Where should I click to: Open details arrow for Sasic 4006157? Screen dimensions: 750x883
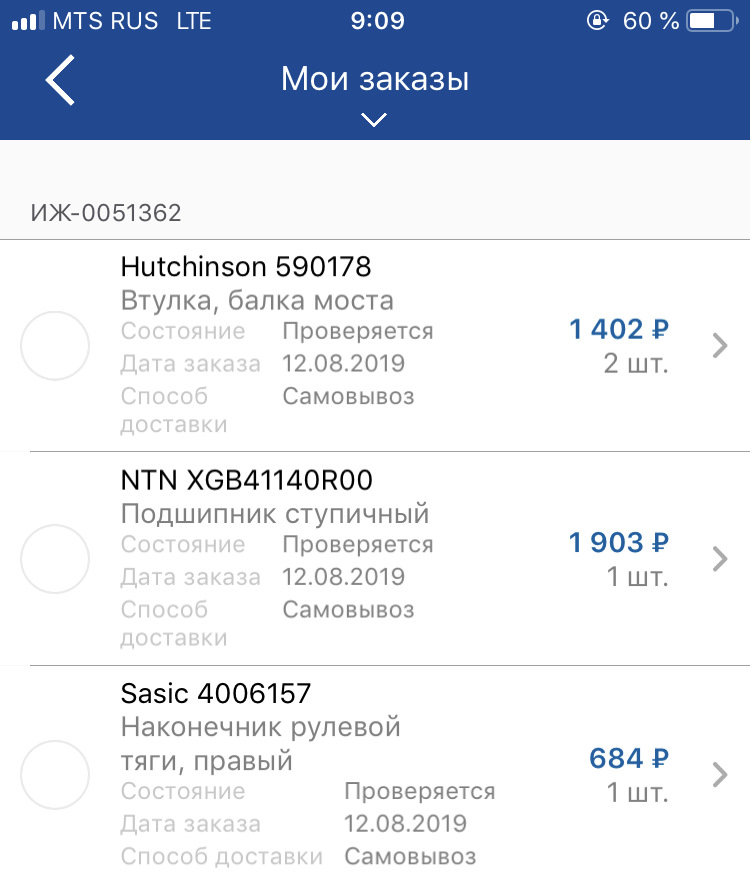tap(719, 775)
